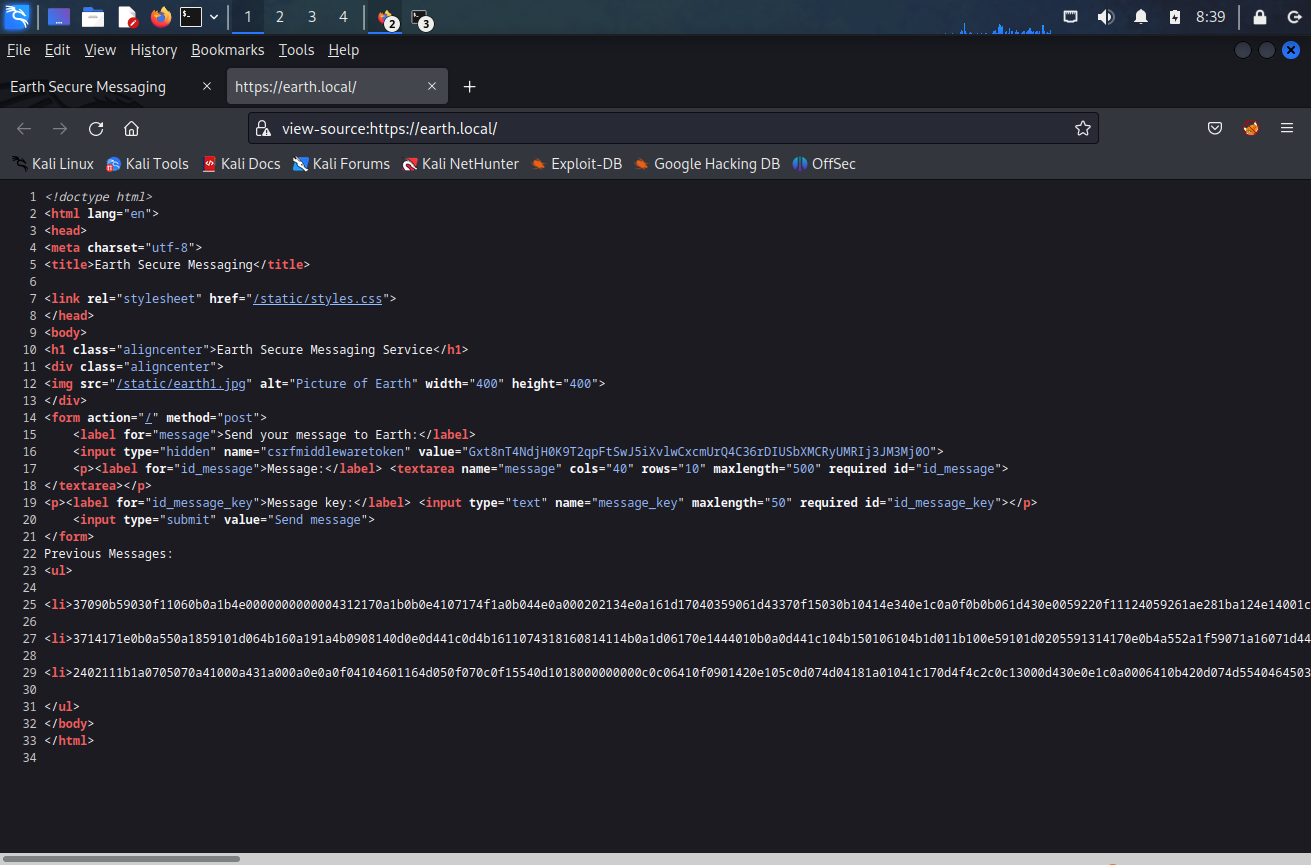Open the Exploit-DB bookmark

point(577,164)
